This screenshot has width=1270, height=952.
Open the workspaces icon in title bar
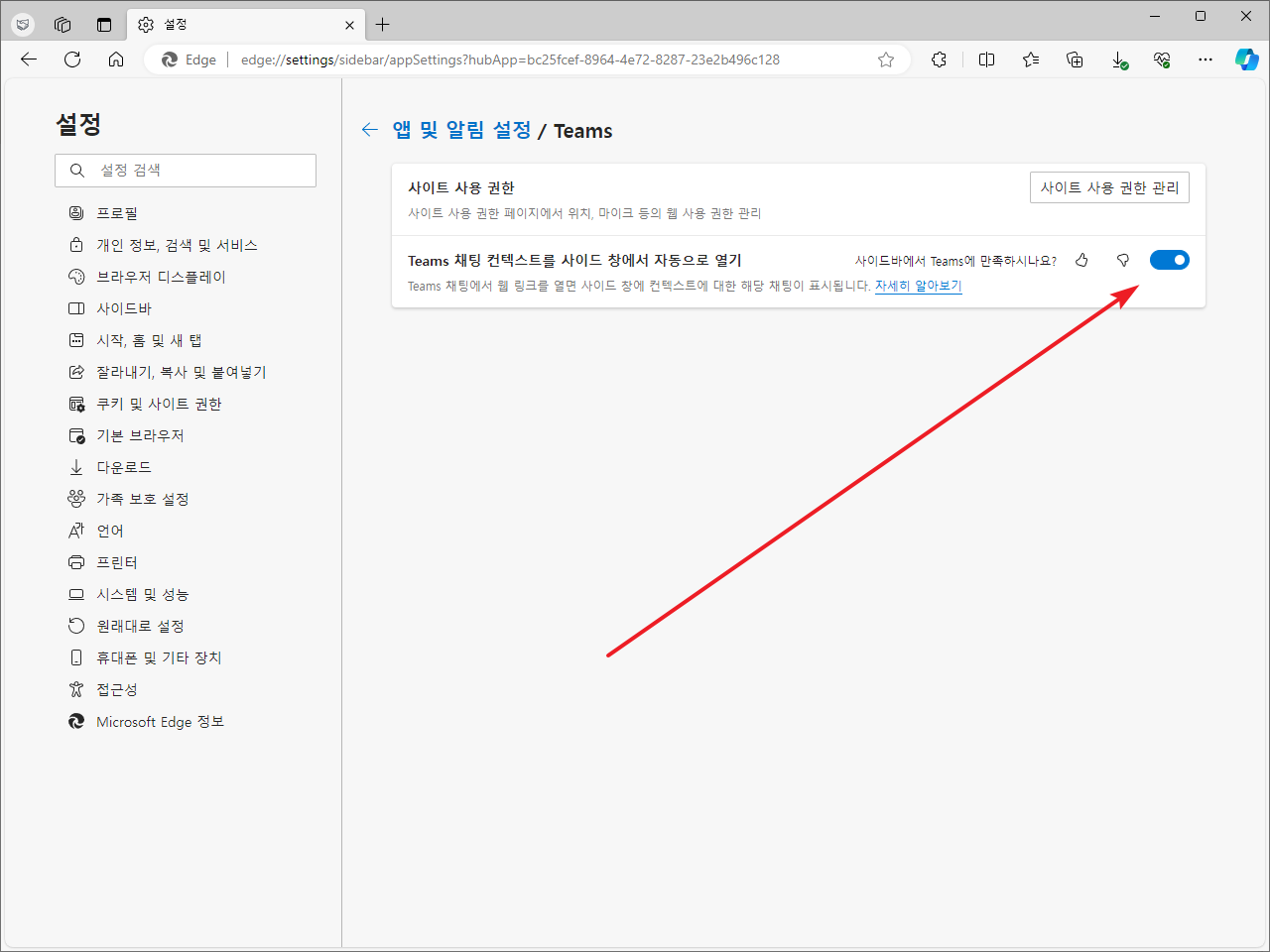[63, 25]
